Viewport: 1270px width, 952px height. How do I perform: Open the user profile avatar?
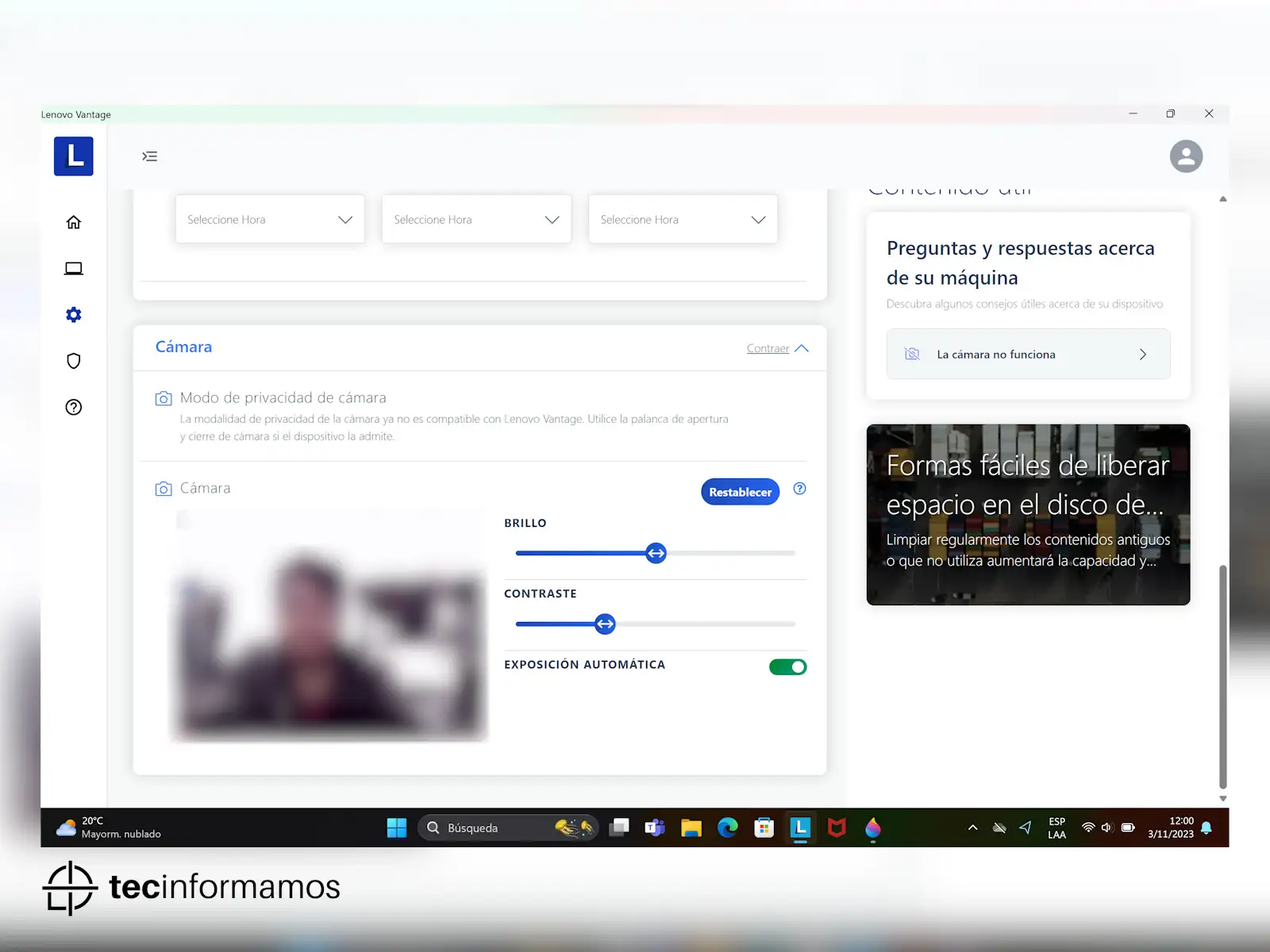point(1186,156)
